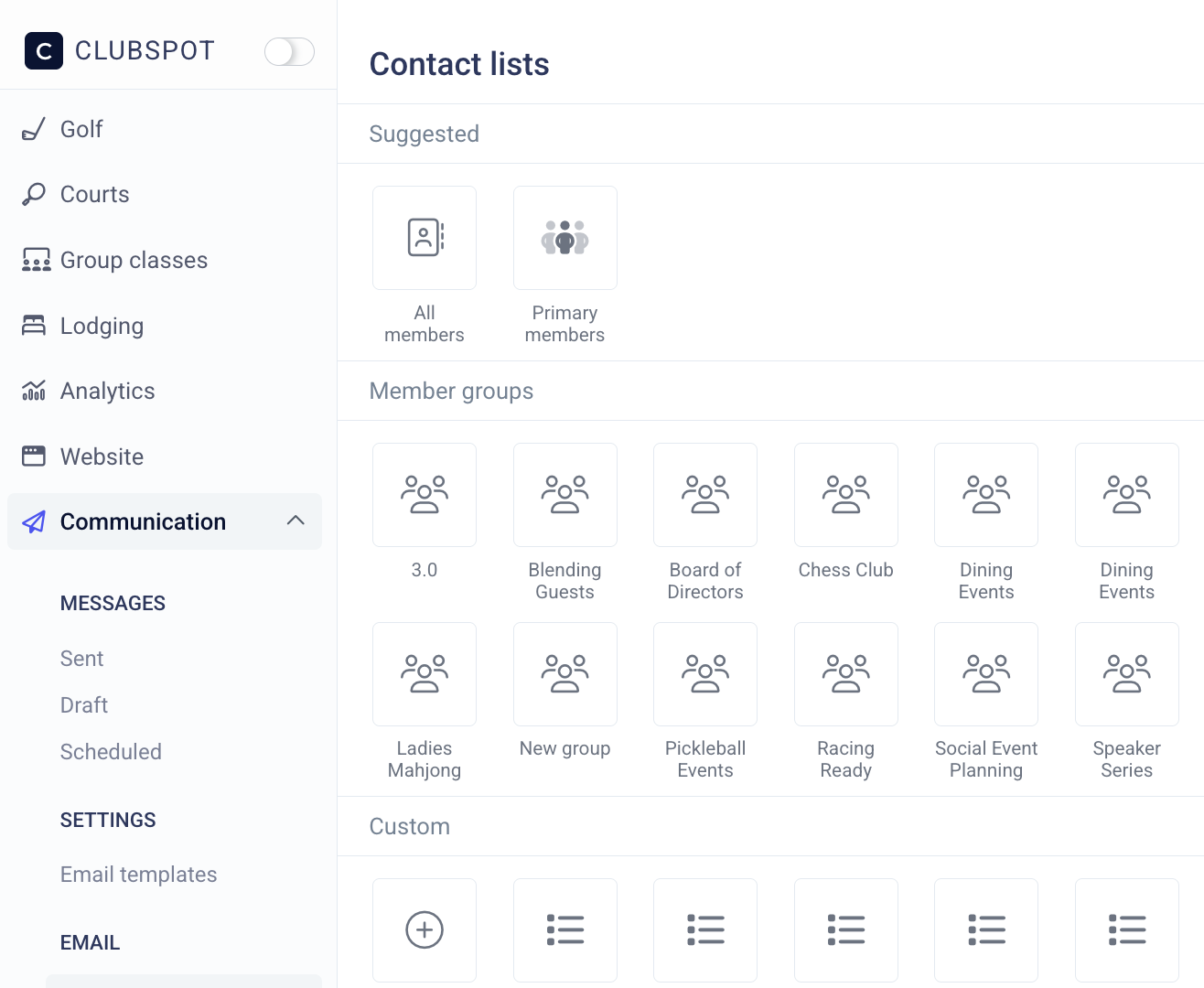
Task: Go to Sent messages
Action: (81, 659)
